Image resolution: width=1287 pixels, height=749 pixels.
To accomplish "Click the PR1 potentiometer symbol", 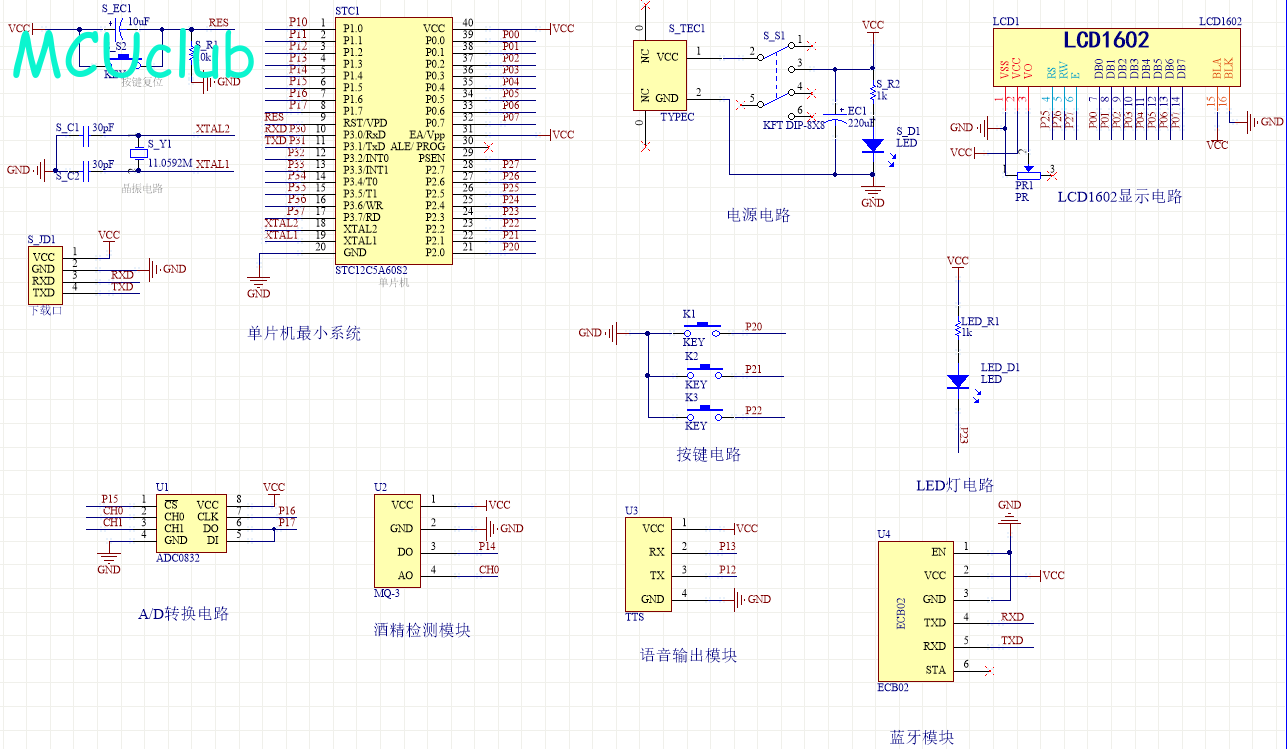I will (x=1026, y=175).
